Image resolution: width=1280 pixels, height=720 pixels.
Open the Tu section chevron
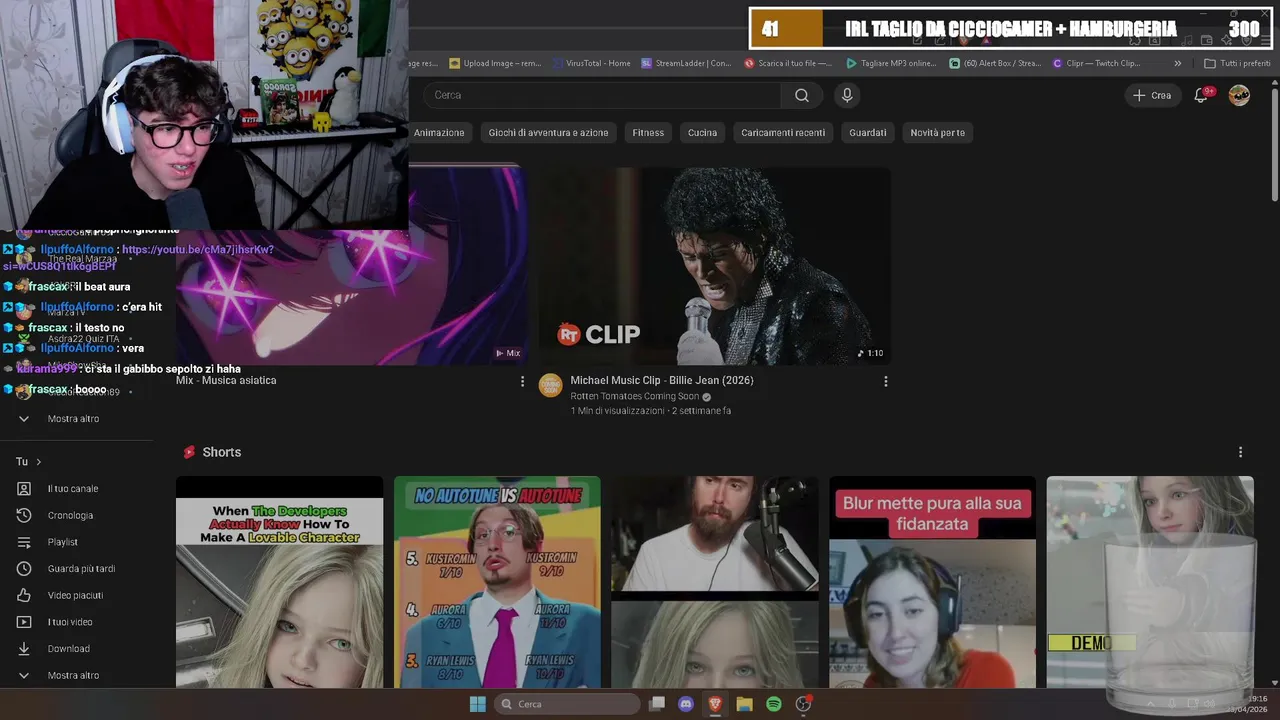pos(38,462)
